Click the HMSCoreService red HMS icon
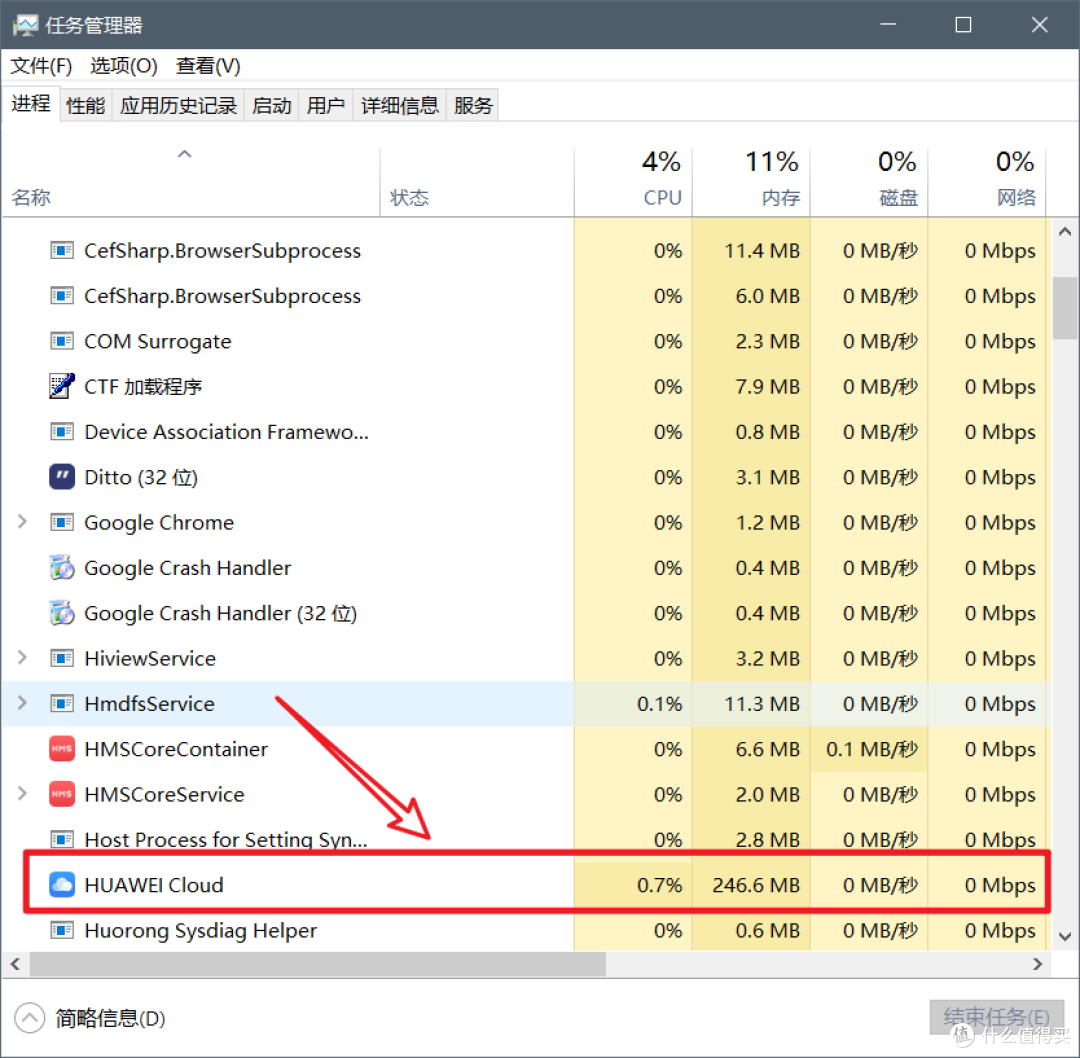The height and width of the screenshot is (1058, 1080). [x=62, y=794]
